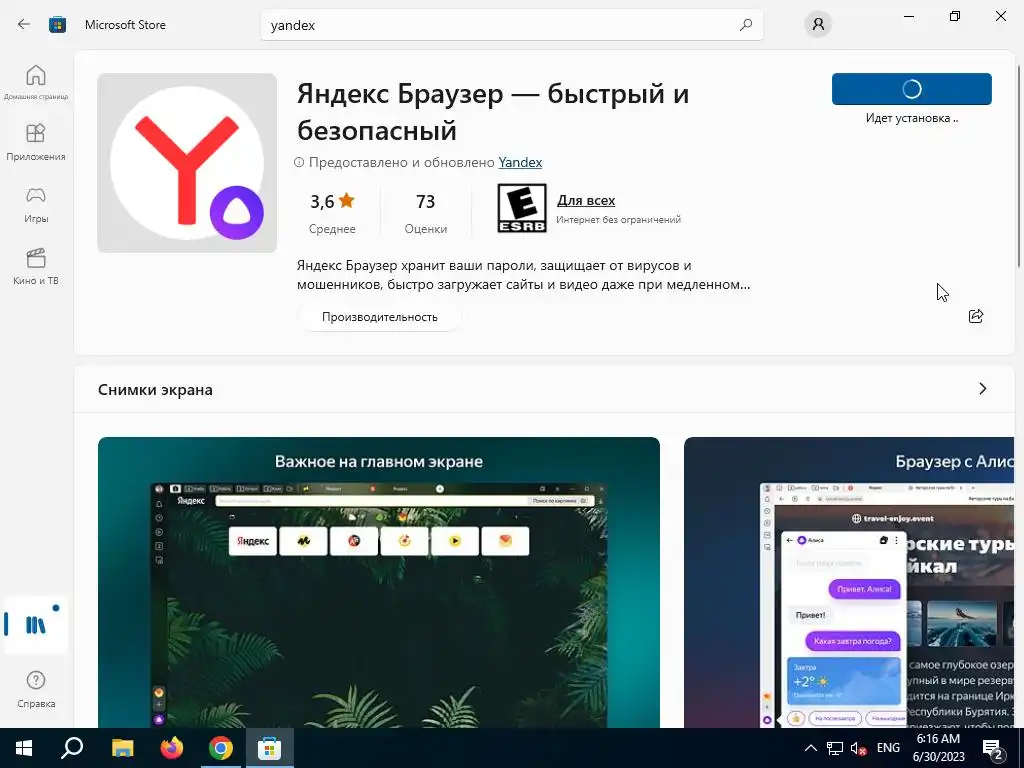This screenshot has height=768, width=1024.
Task: Click the ESRB rating badge
Action: (x=522, y=208)
